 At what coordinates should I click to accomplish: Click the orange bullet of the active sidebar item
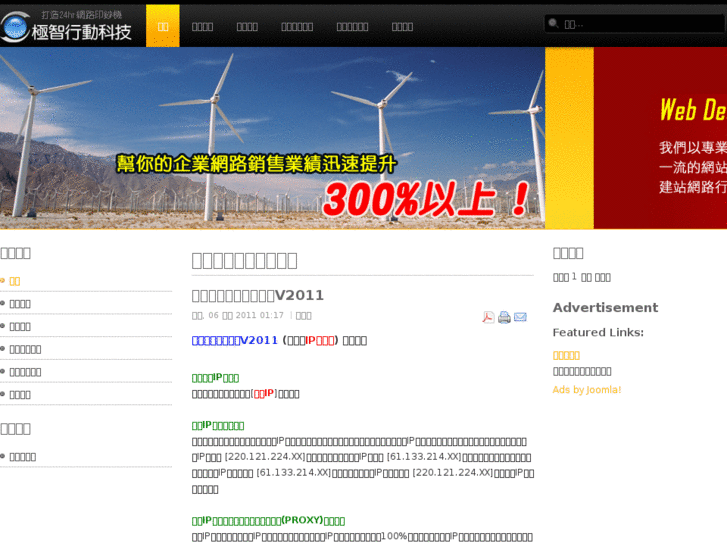pyautogui.click(x=3, y=281)
